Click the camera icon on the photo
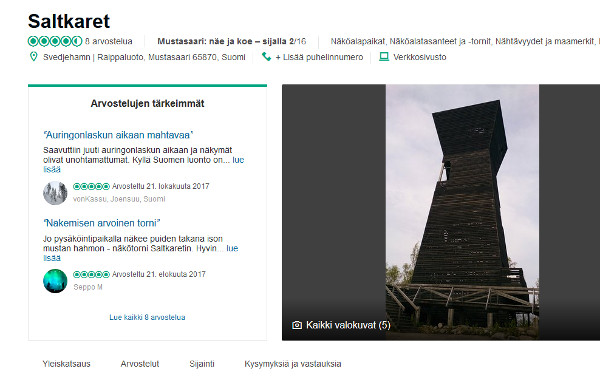 pyautogui.click(x=297, y=325)
